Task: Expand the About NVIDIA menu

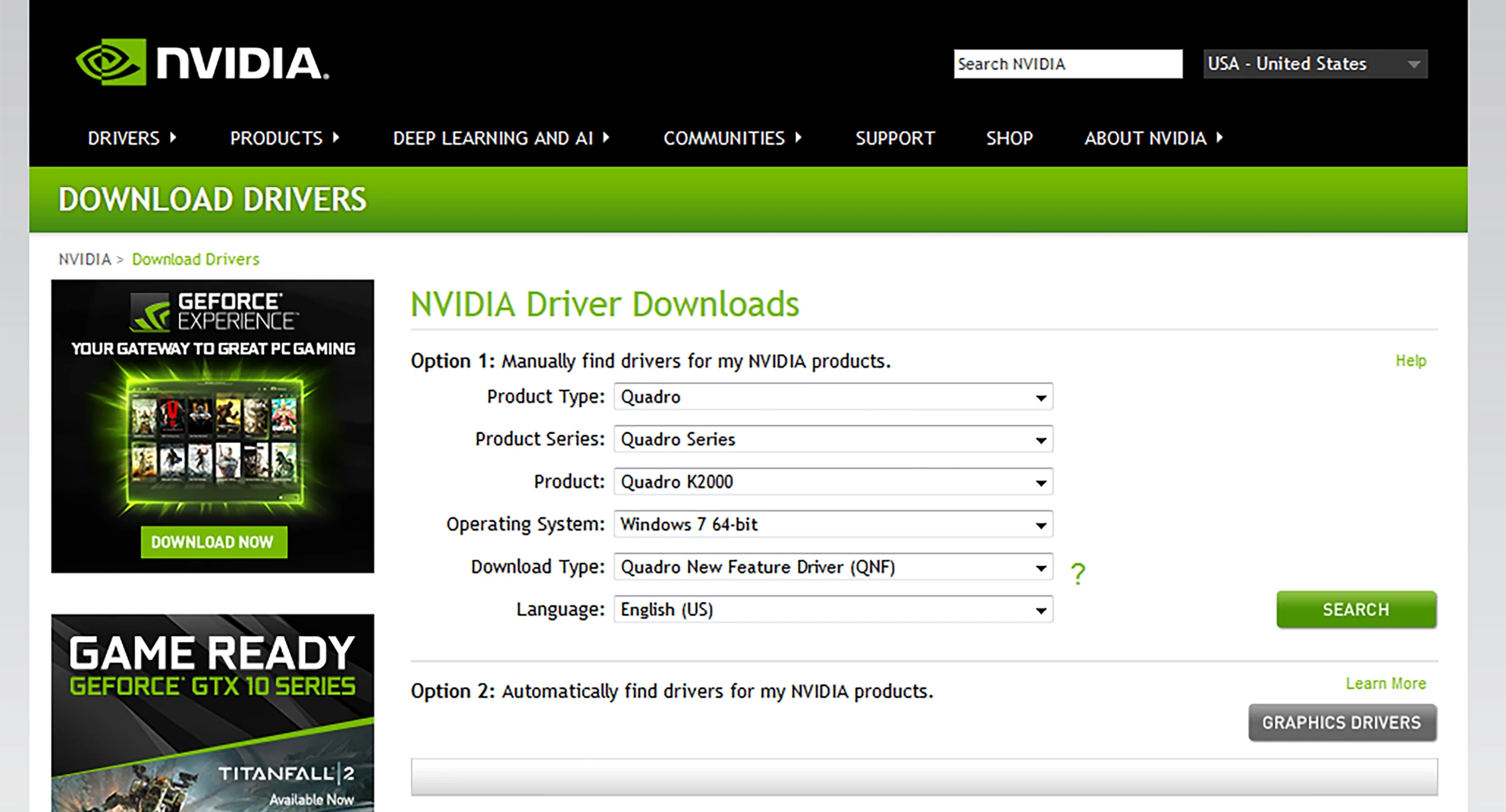Action: pyautogui.click(x=1153, y=138)
